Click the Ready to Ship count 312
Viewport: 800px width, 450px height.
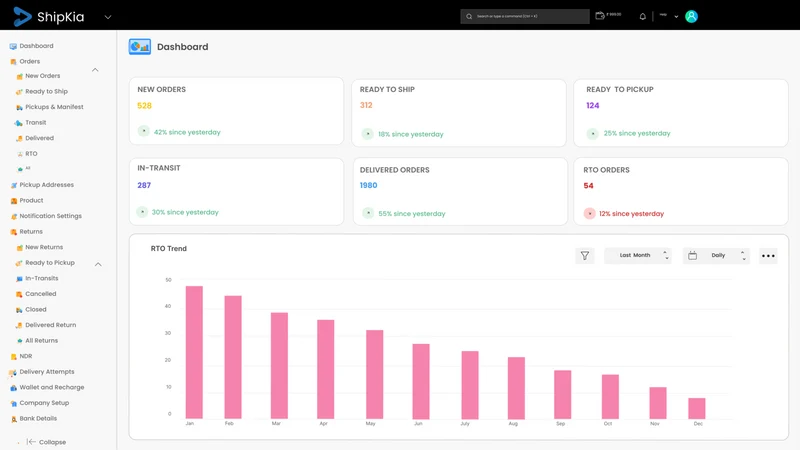(366, 105)
